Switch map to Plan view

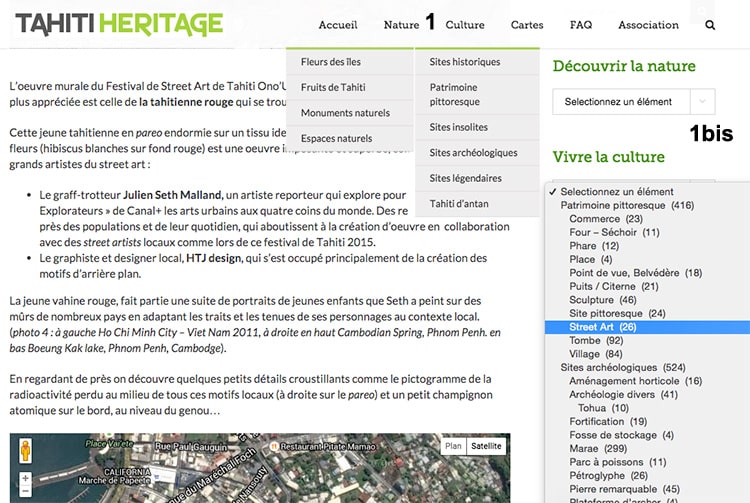point(453,446)
